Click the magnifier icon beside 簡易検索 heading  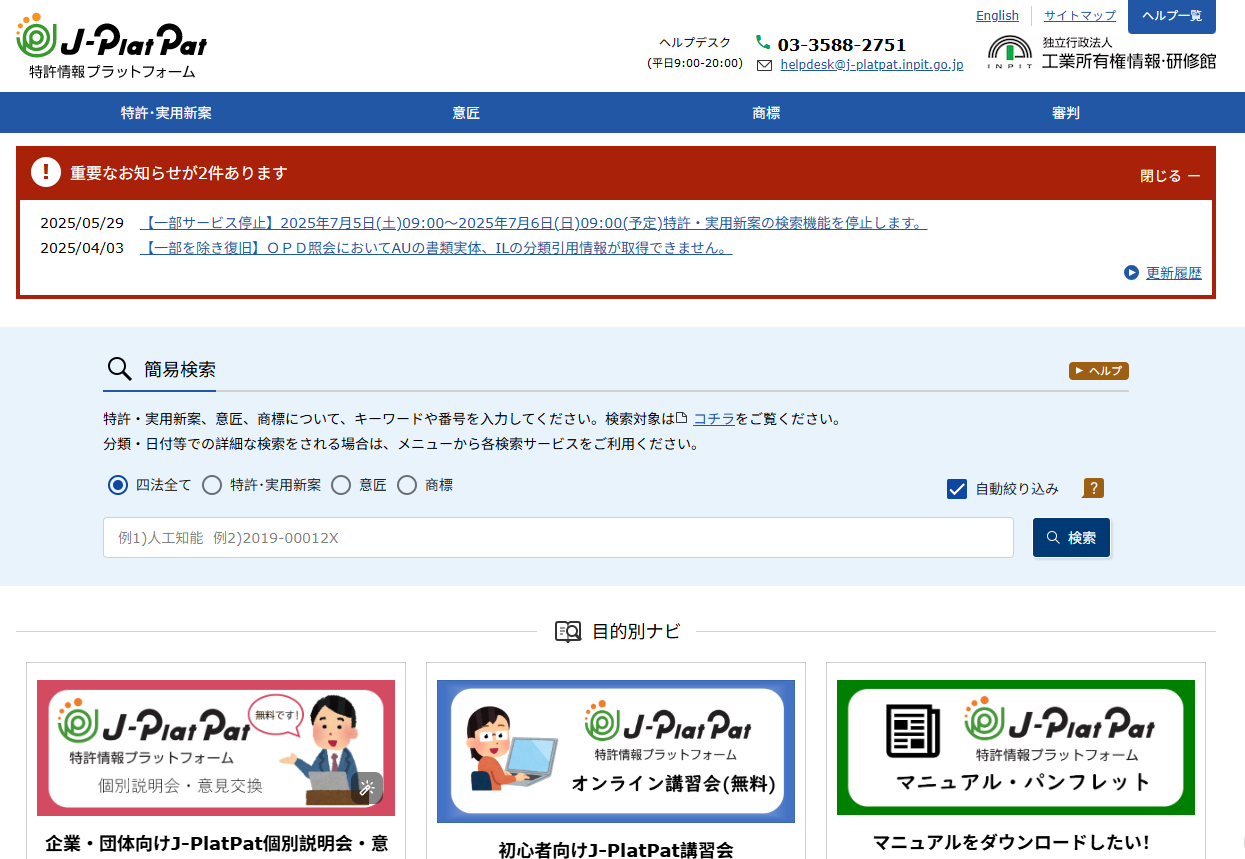click(120, 369)
